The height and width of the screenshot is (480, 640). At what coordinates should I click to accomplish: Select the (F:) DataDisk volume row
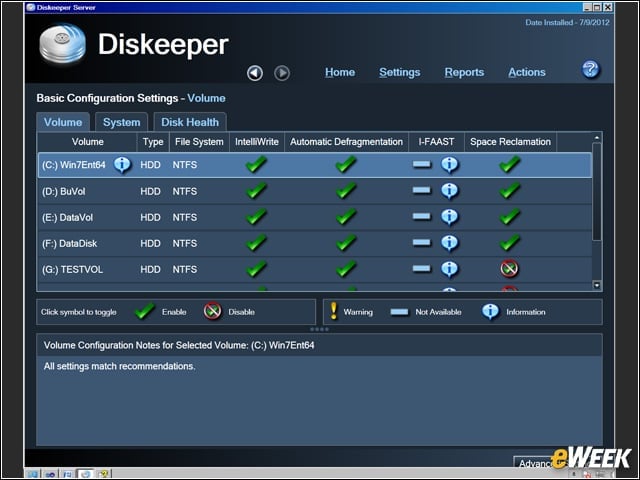315,243
